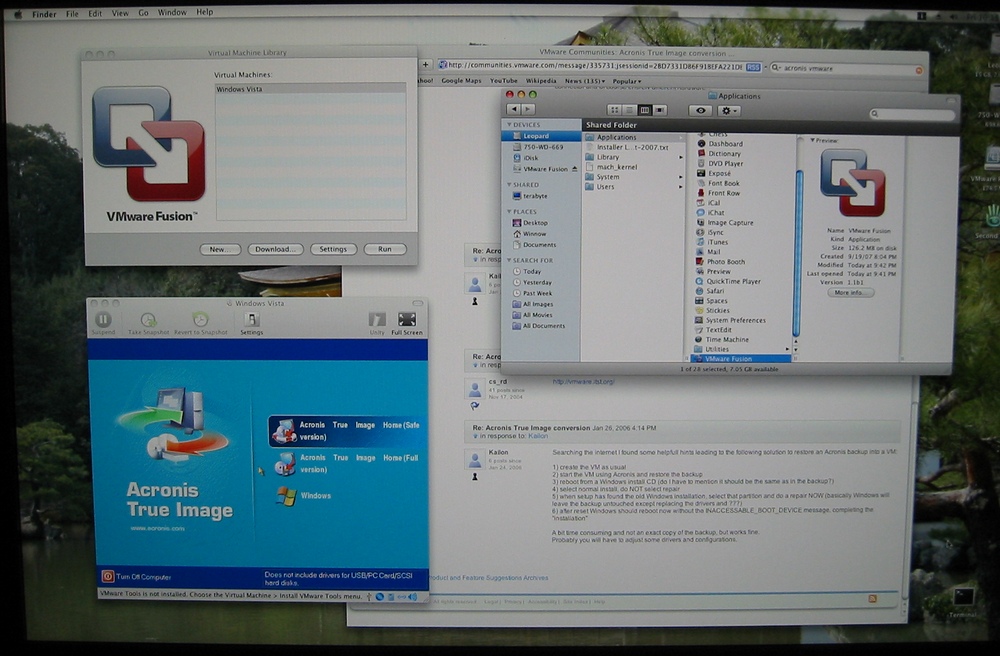Viewport: 1000px width, 656px height.
Task: Select mach_kernel file in Finder column
Action: coord(611,167)
